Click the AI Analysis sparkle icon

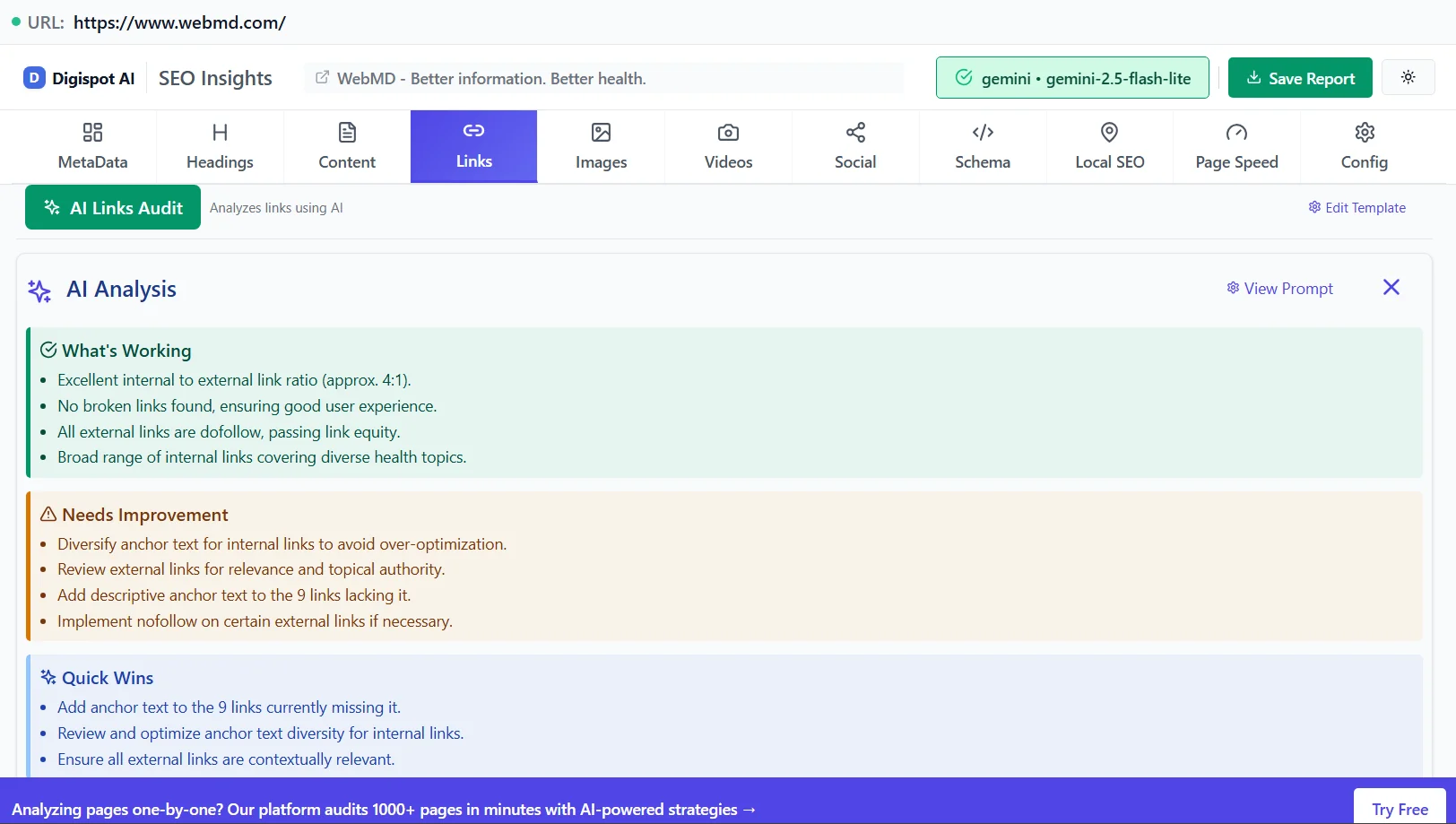coord(39,291)
